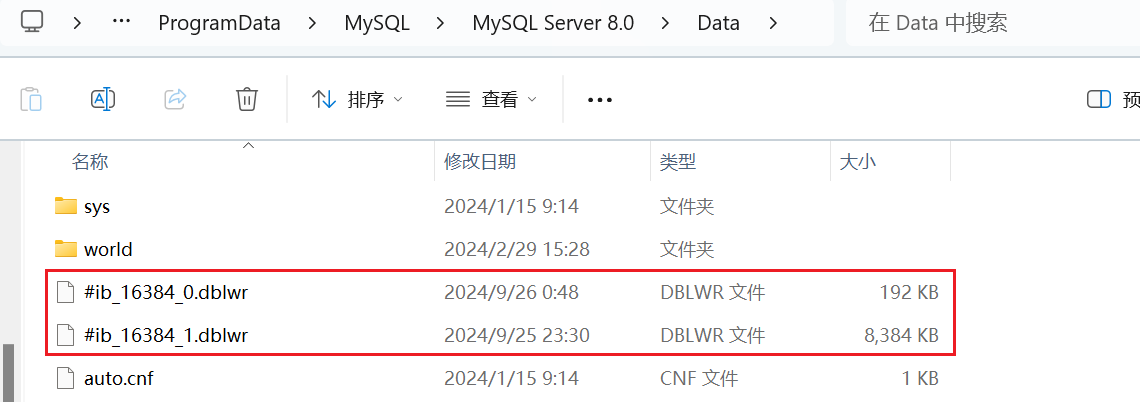Select the auto.cnf file name

pos(119,378)
